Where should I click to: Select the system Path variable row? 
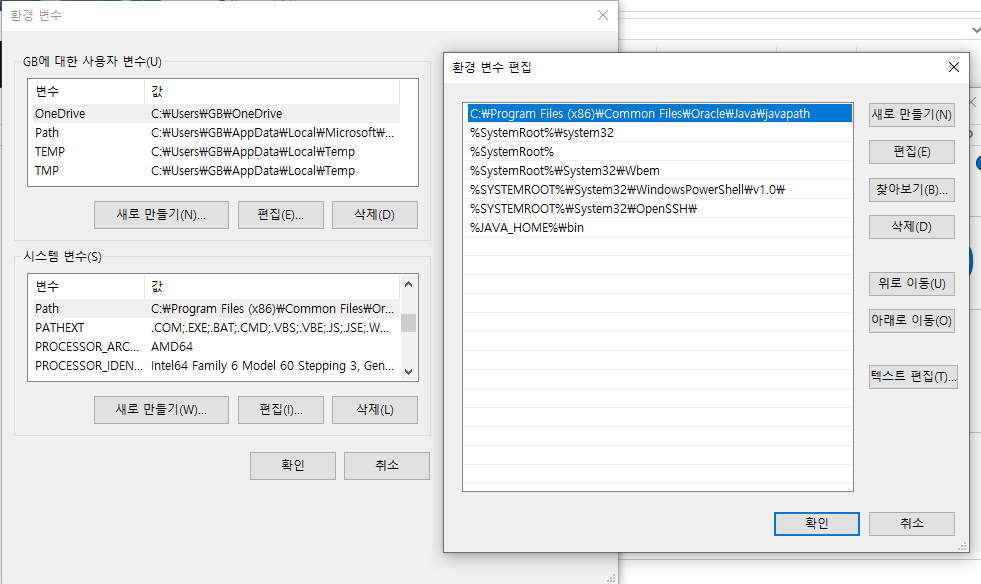216,309
